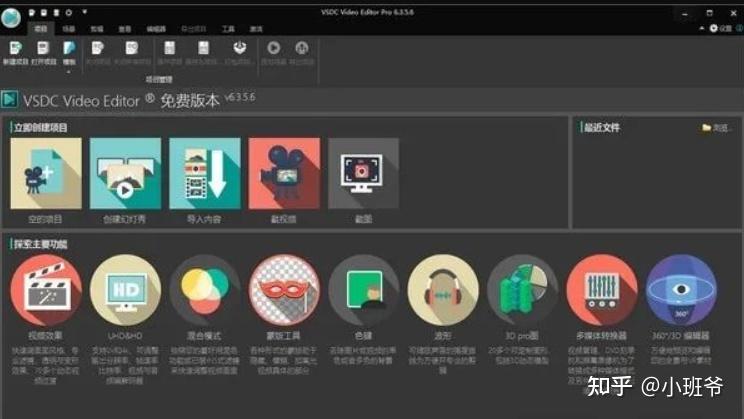The height and width of the screenshot is (419, 744).
Task: Create a blank project with 空的项目 tile
Action: coord(46,173)
